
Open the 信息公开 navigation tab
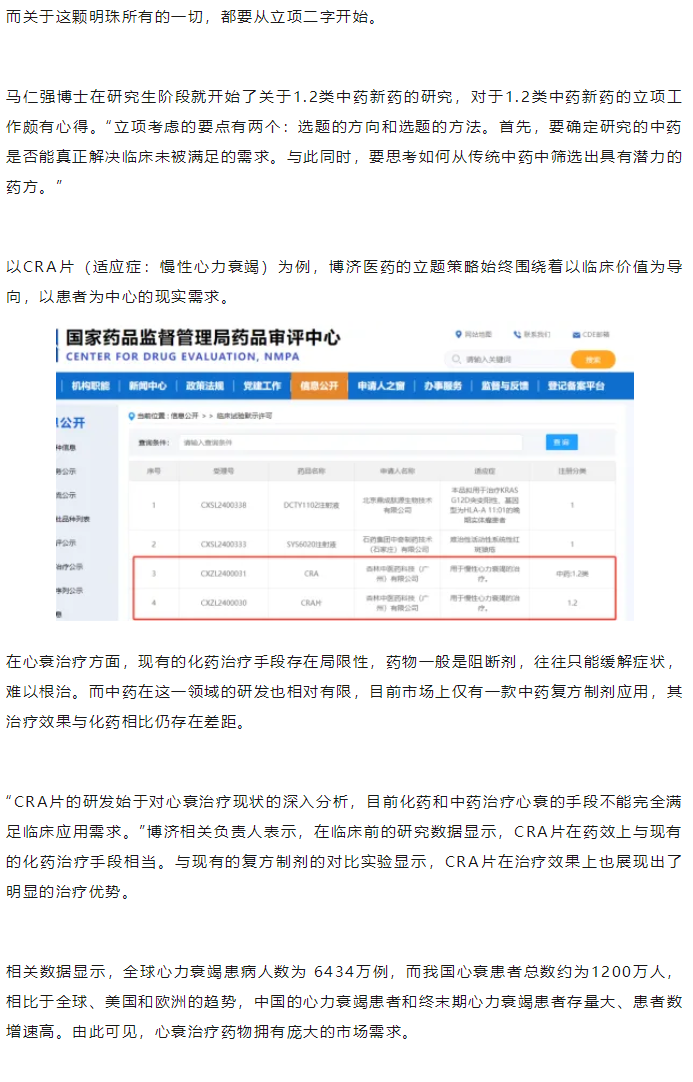[x=319, y=386]
